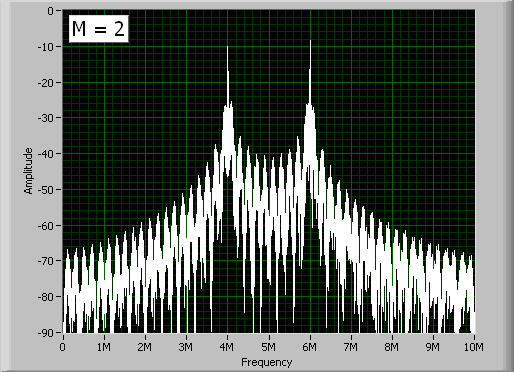Click the spectral peak tip near 4M
Viewport: 514px width, 372px height.
[x=228, y=47]
